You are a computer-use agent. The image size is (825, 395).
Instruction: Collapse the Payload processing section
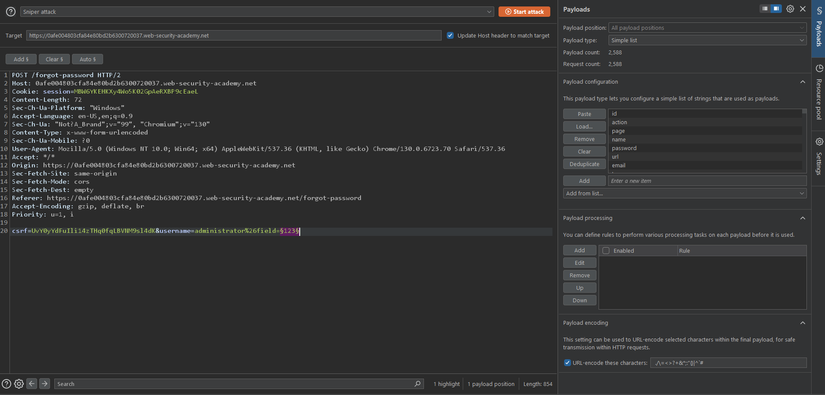[802, 218]
